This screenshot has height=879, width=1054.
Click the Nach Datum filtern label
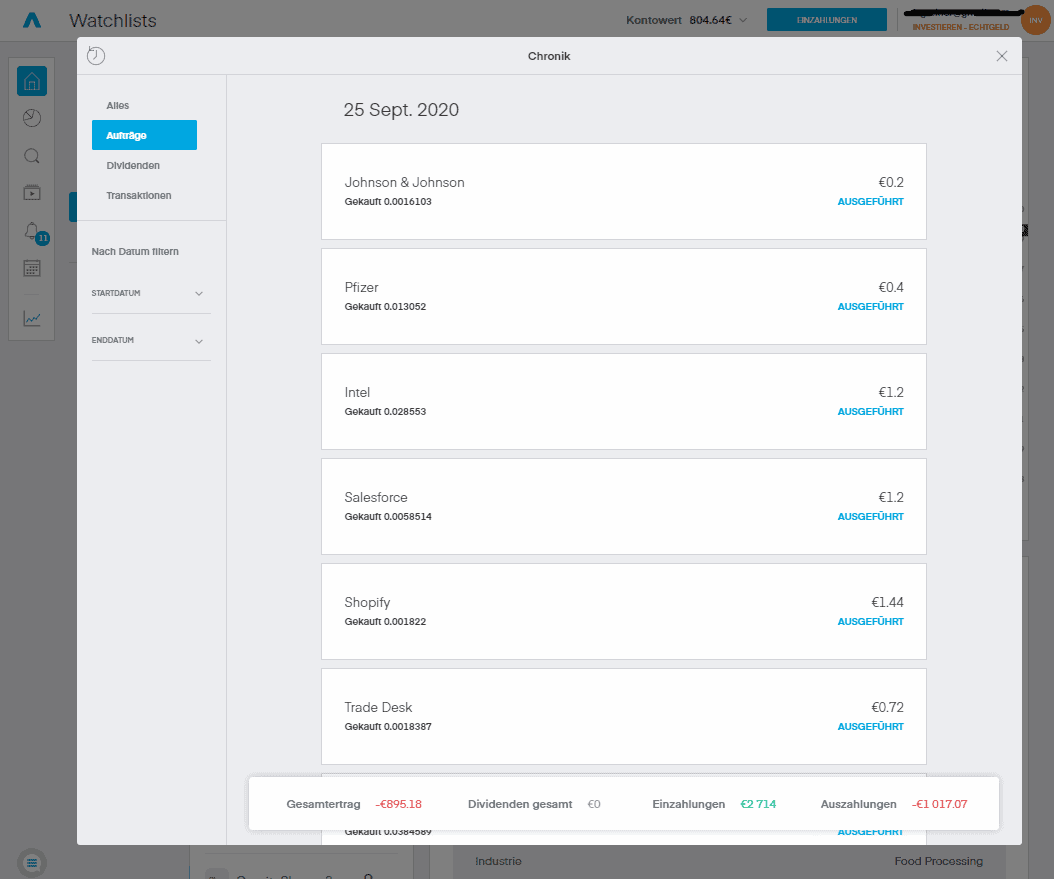(135, 251)
